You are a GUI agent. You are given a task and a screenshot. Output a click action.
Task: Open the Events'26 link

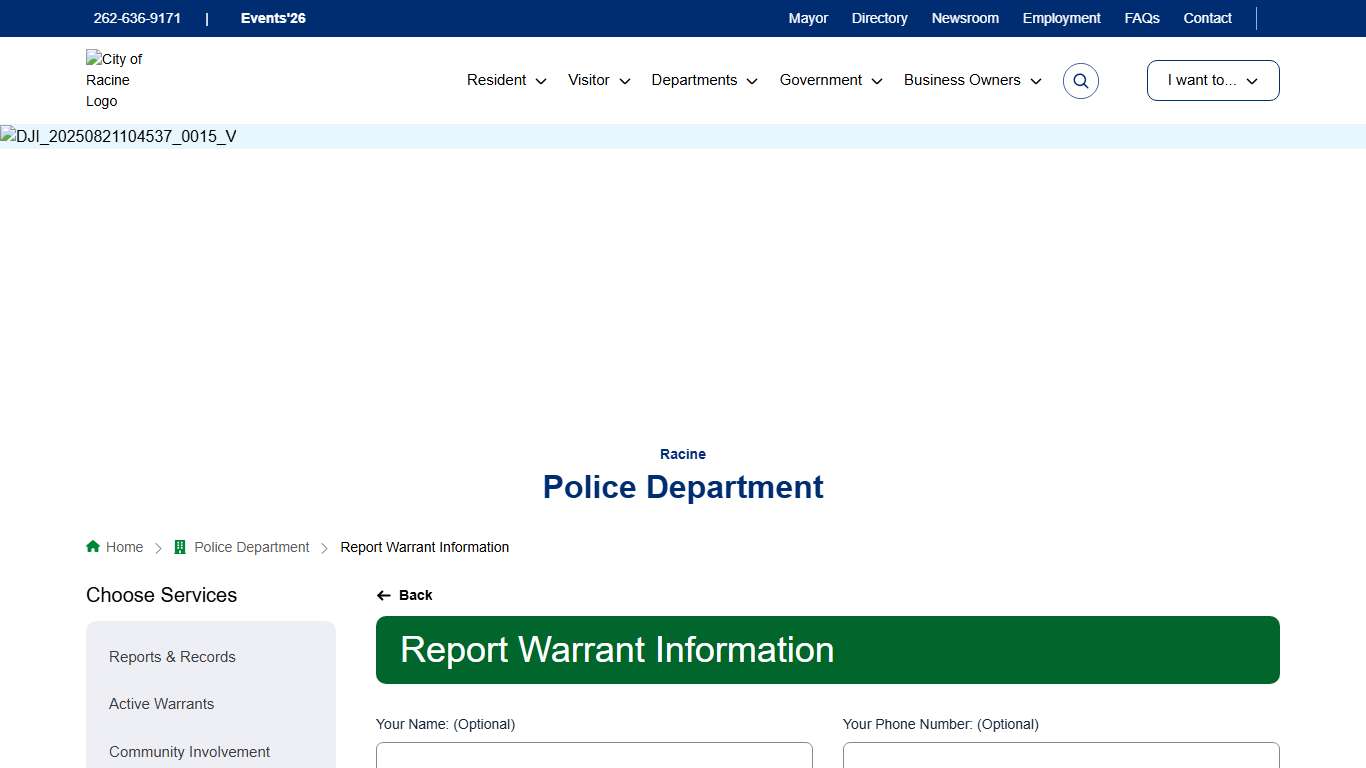tap(272, 18)
